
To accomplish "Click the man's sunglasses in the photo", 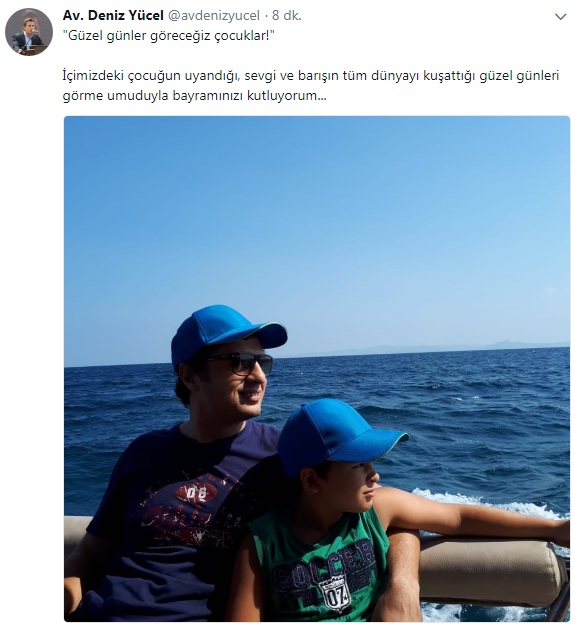I will 243,363.
